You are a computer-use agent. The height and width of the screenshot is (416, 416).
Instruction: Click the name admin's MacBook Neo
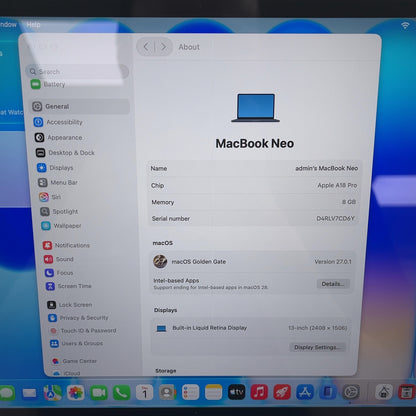click(327, 168)
